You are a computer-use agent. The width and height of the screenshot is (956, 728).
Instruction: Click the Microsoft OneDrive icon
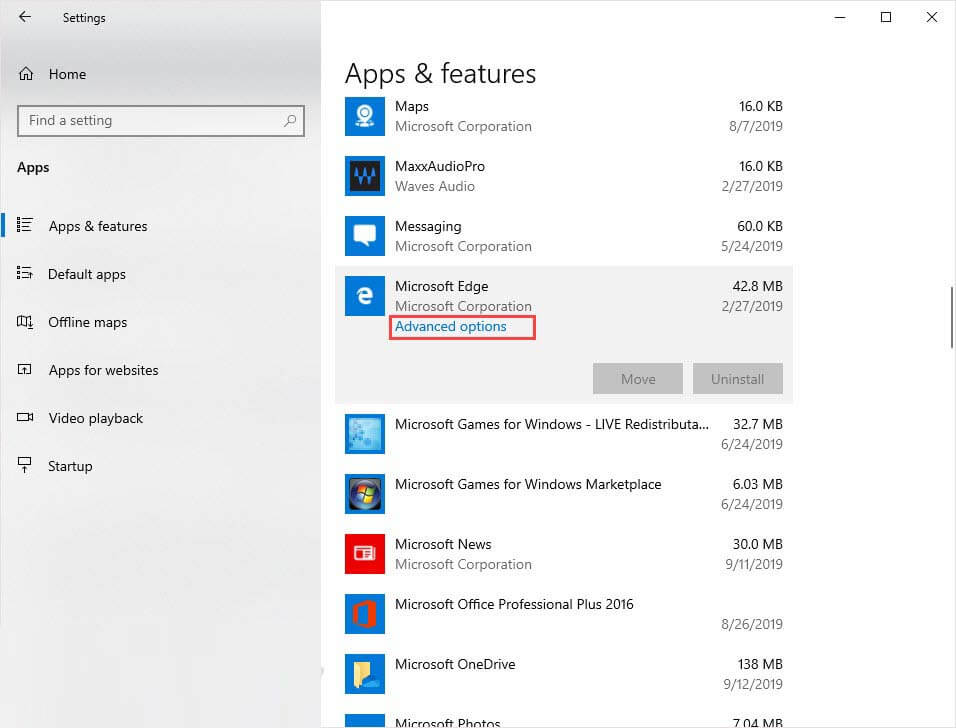tap(364, 674)
